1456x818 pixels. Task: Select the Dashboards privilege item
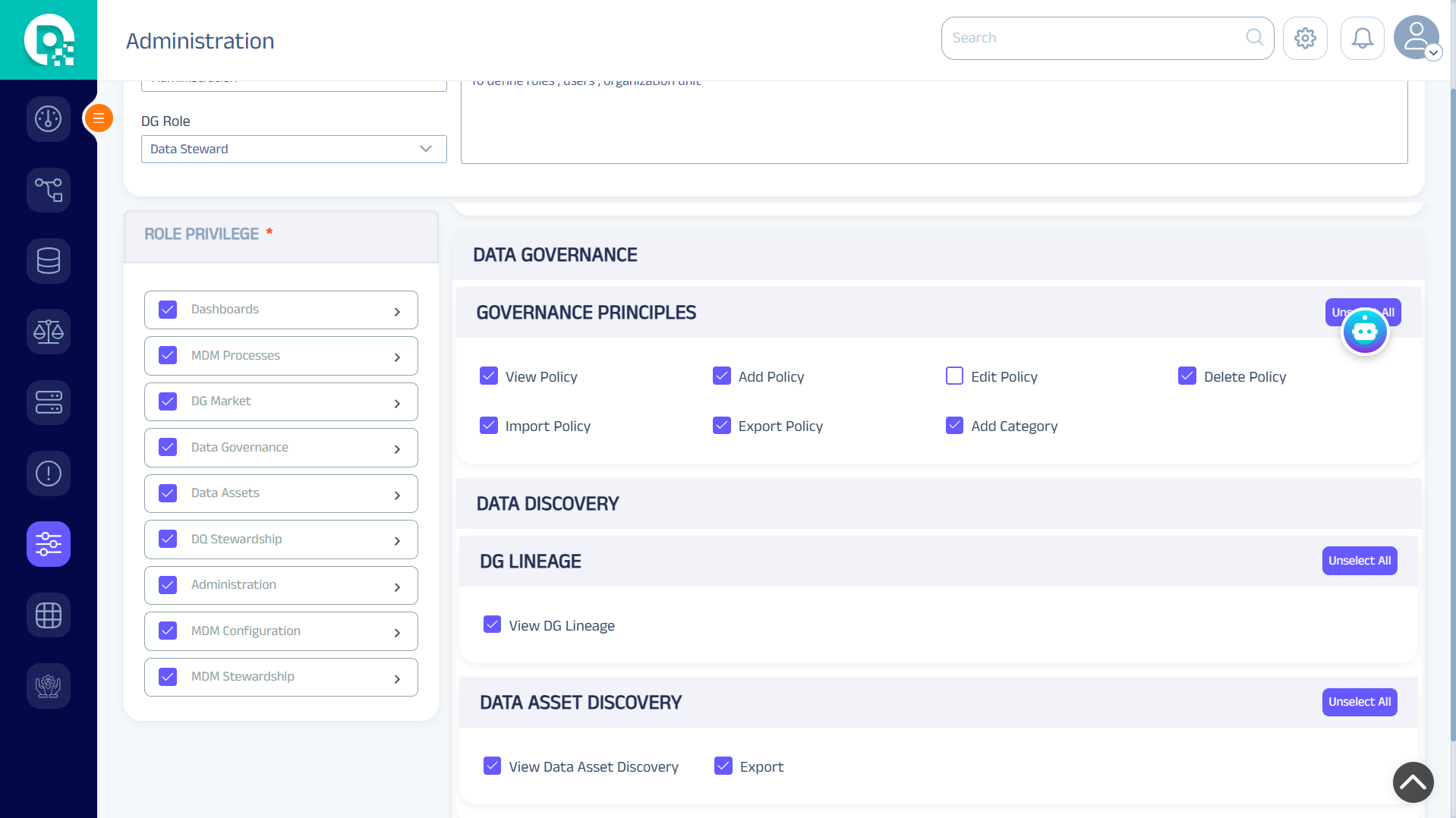[x=225, y=310]
